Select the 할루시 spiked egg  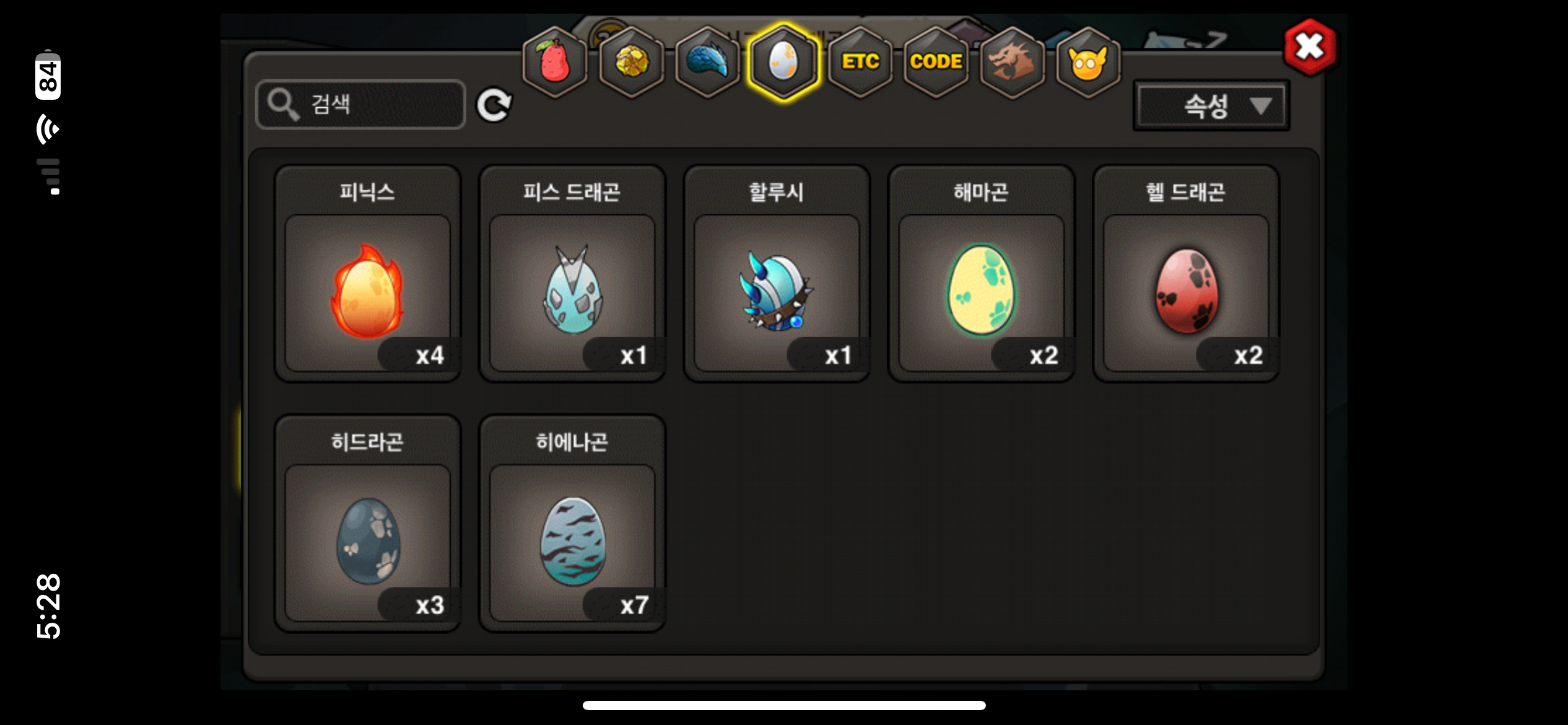(x=777, y=273)
